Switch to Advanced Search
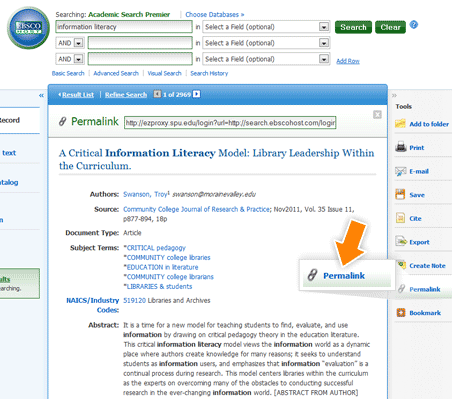 116,73
